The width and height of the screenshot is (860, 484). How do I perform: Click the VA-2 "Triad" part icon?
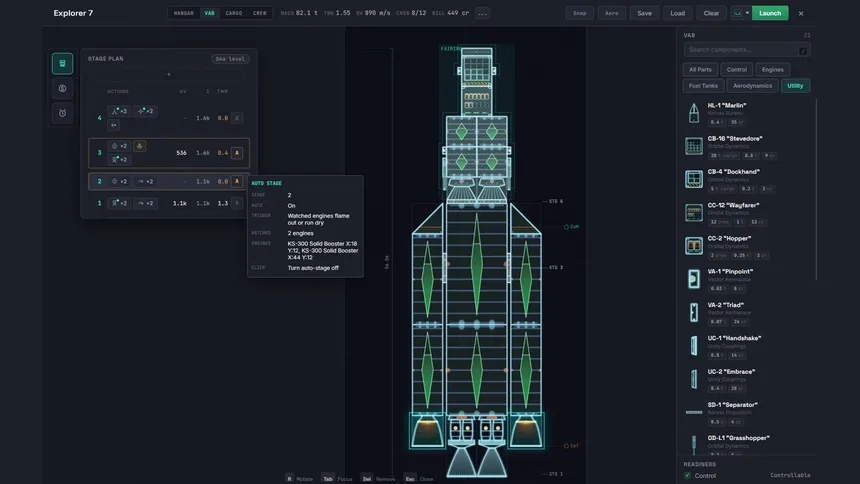[694, 312]
